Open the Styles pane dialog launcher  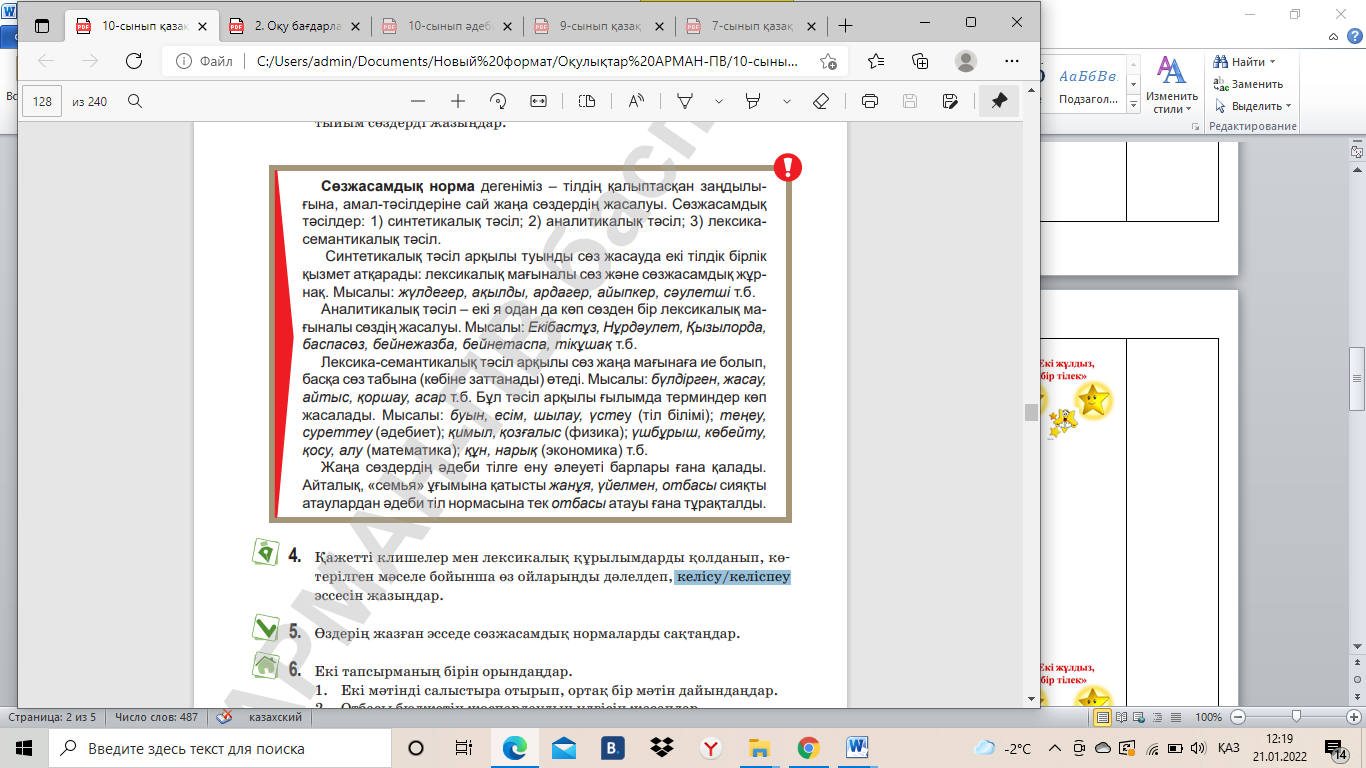pyautogui.click(x=1197, y=126)
